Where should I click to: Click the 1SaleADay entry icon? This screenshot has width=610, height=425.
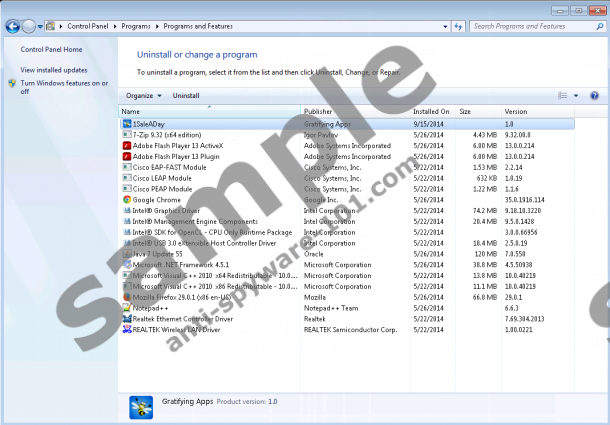126,123
